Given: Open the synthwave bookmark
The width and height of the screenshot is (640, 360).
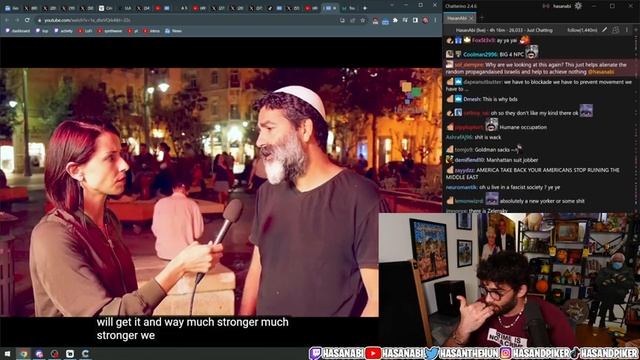Looking at the screenshot, I should (110, 31).
